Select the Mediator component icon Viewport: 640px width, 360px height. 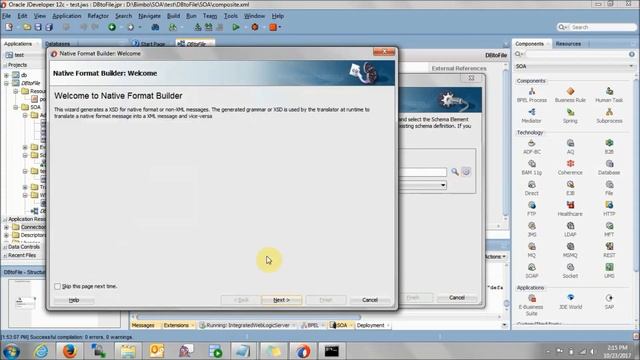tap(531, 112)
